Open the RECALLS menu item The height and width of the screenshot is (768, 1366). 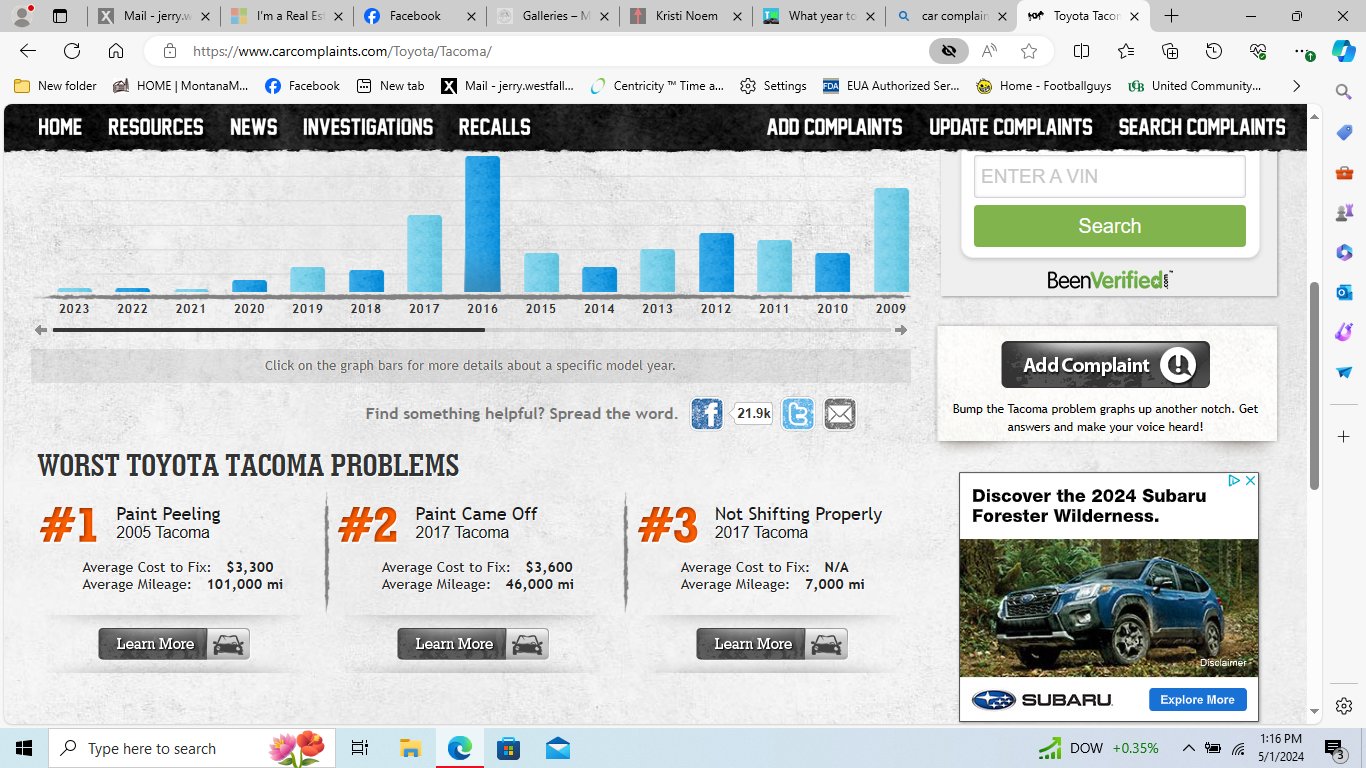click(x=495, y=127)
